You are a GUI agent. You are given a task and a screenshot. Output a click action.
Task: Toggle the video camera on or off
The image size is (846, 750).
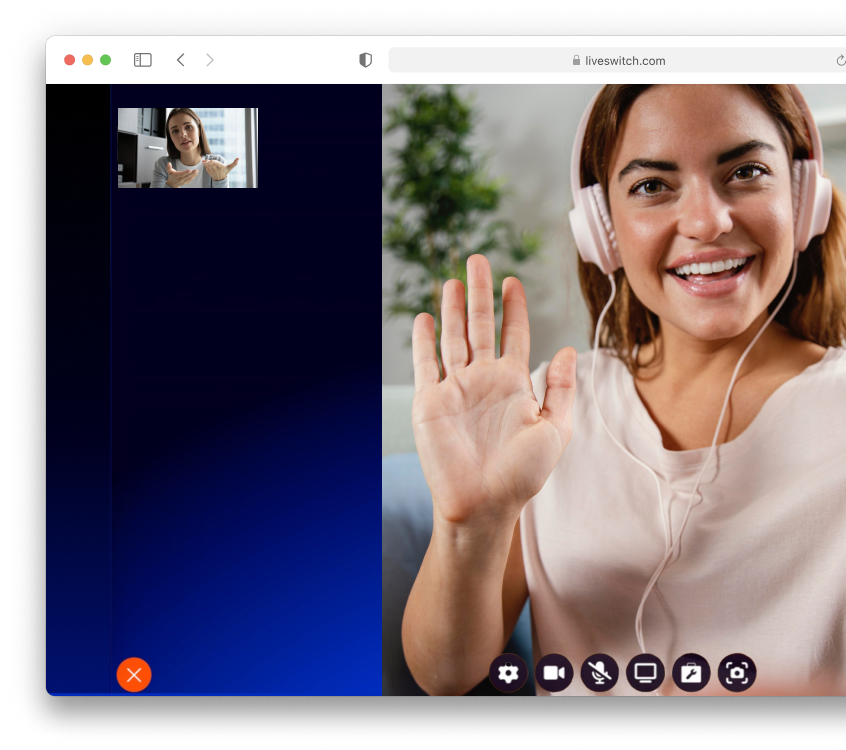tap(554, 673)
